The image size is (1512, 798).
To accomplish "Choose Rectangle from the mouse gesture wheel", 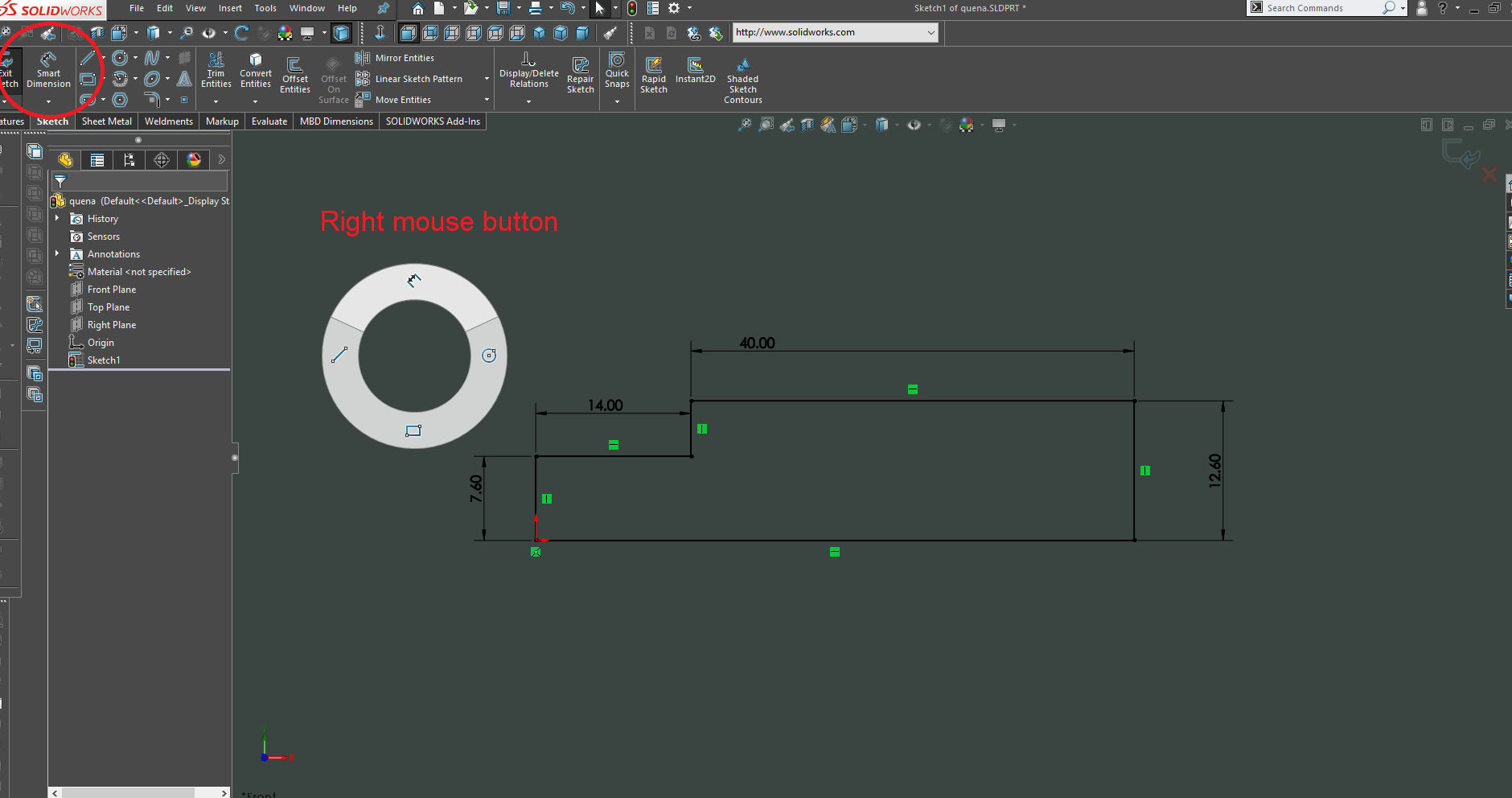I will point(413,430).
